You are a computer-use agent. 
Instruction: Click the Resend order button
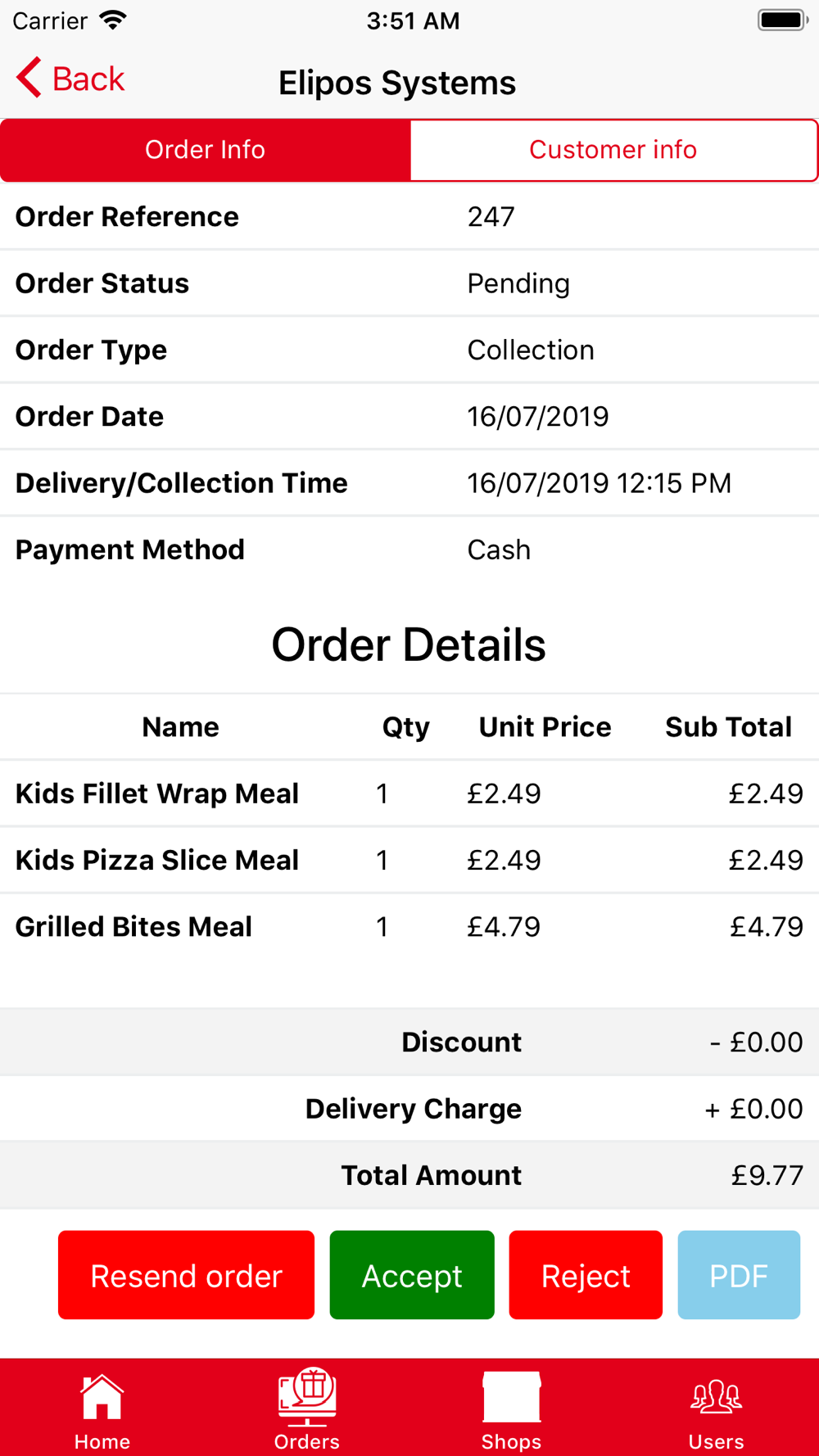(x=186, y=1275)
